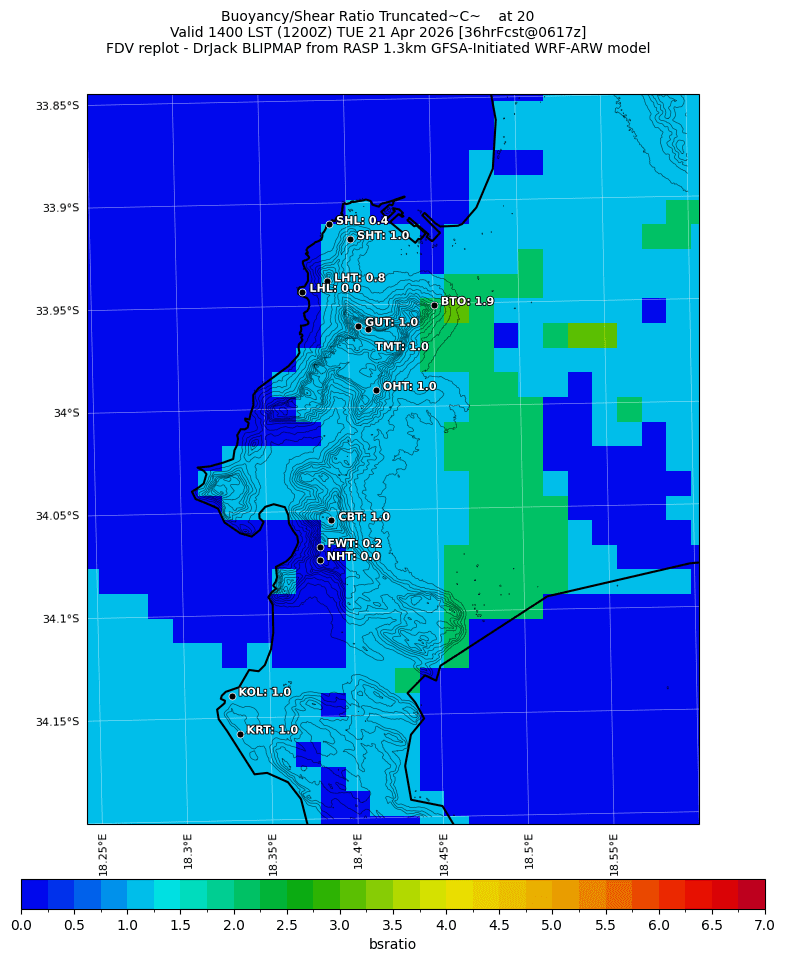
Task: Click the 'TMT: 1.0' map label
Action: 401,347
